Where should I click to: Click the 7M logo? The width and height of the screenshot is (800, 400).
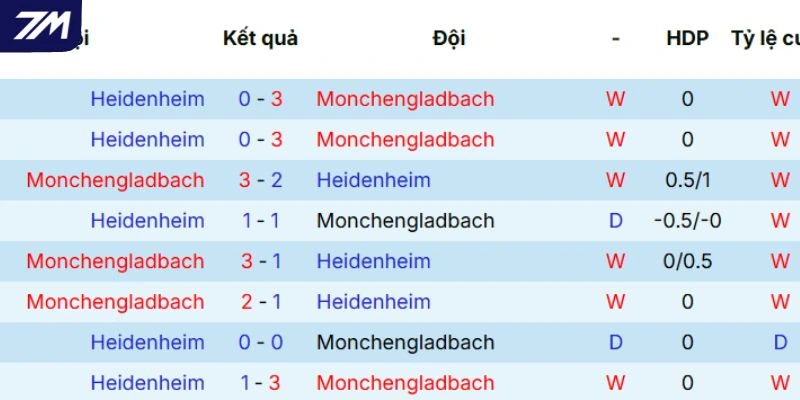pyautogui.click(x=41, y=24)
